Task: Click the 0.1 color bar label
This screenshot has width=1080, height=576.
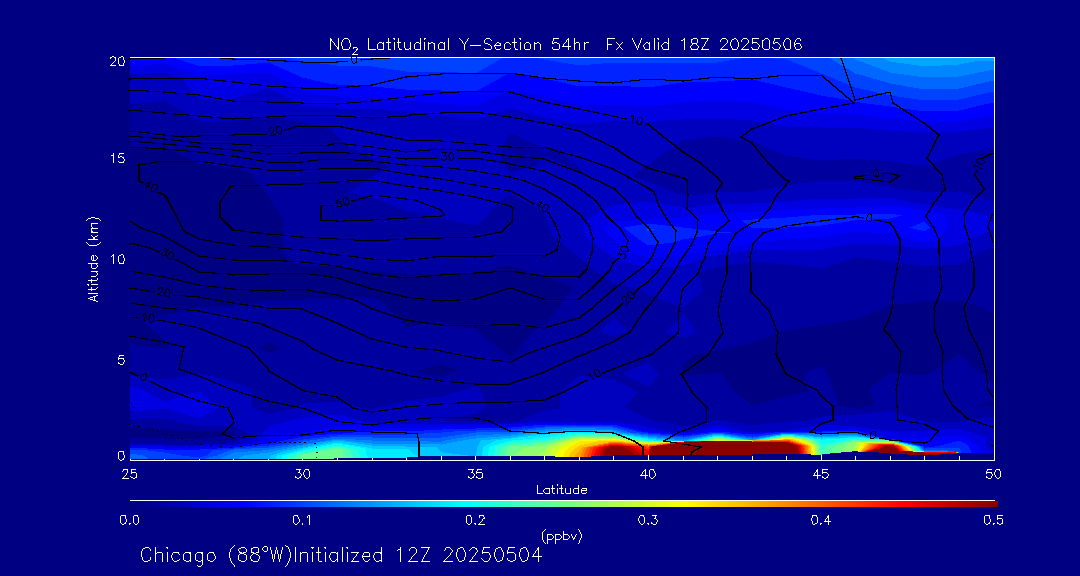Action: tap(302, 520)
